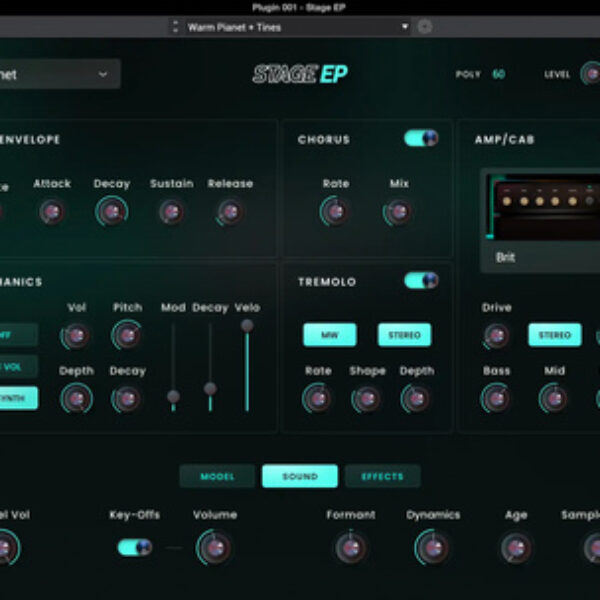Click the Chorus Rate knob
This screenshot has height=600, width=600.
pyautogui.click(x=336, y=212)
